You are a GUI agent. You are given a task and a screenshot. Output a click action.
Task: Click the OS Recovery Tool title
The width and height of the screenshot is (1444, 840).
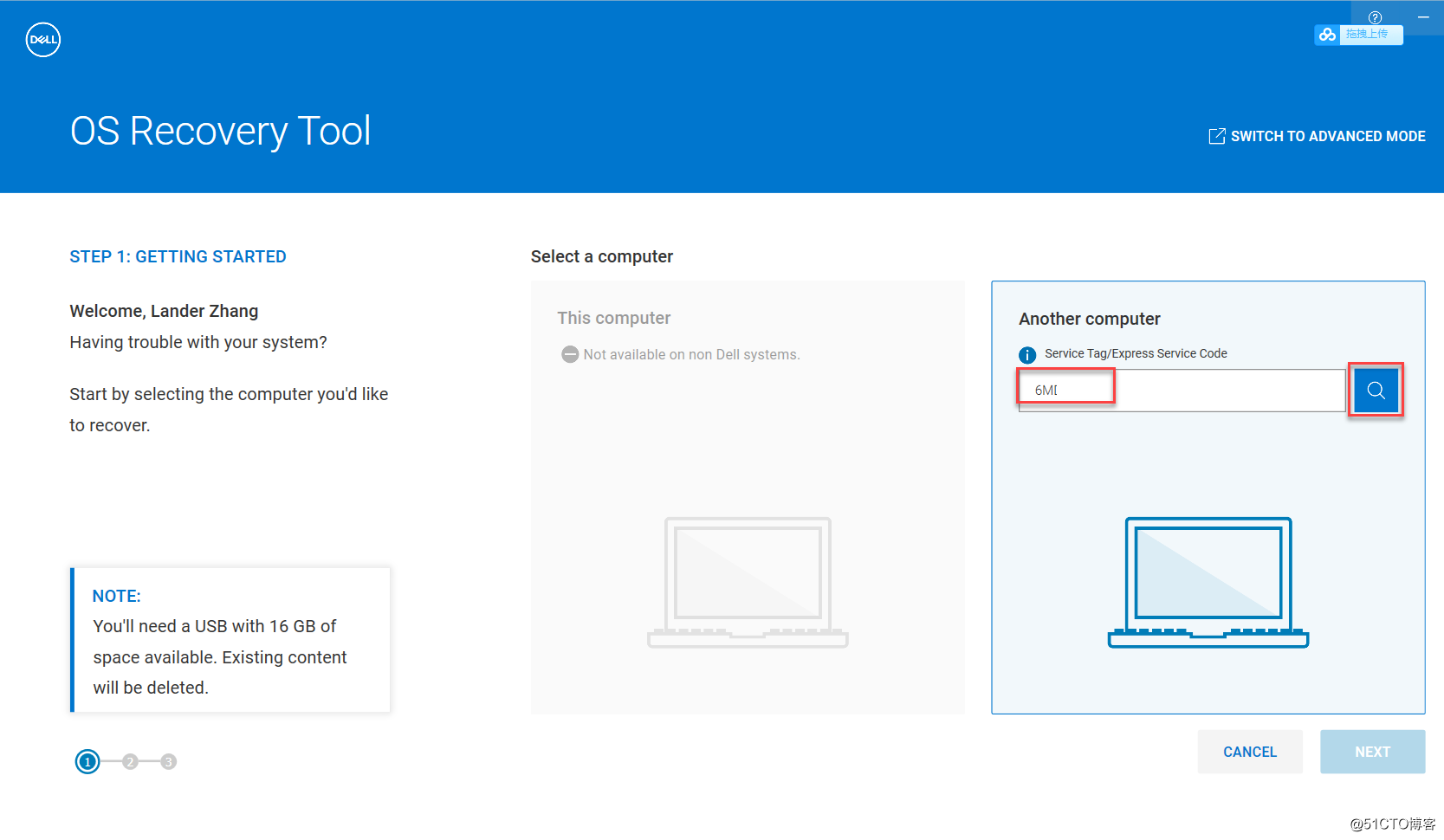click(220, 132)
